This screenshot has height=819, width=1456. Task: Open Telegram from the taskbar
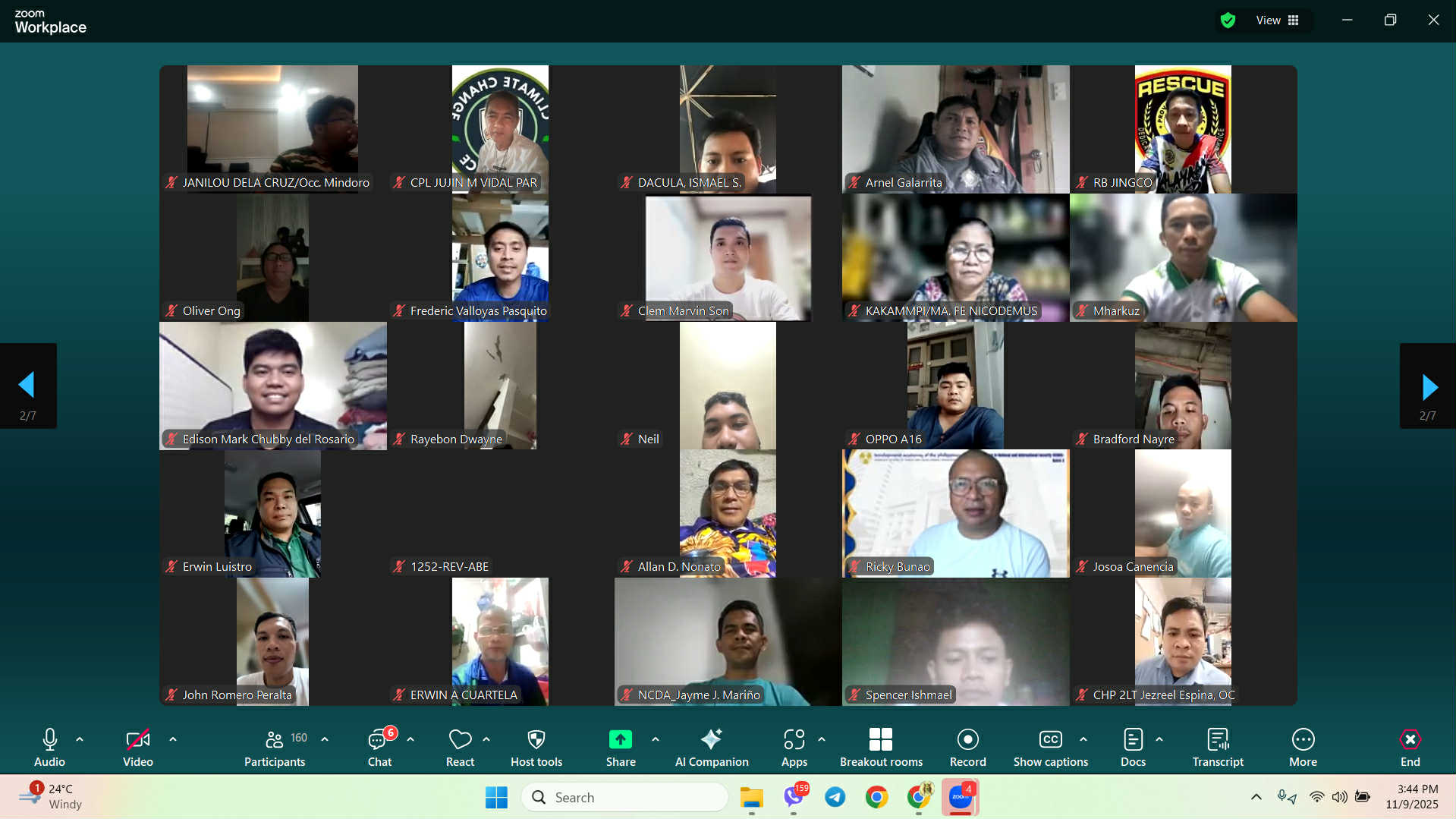(835, 797)
